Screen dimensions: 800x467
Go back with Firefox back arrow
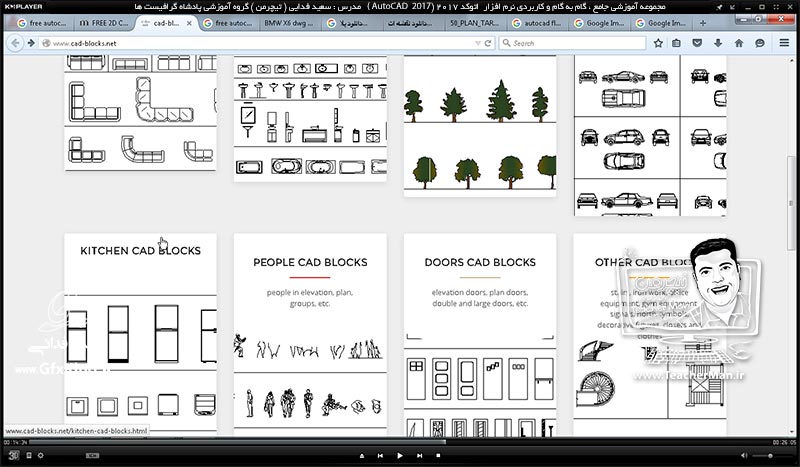click(x=15, y=43)
